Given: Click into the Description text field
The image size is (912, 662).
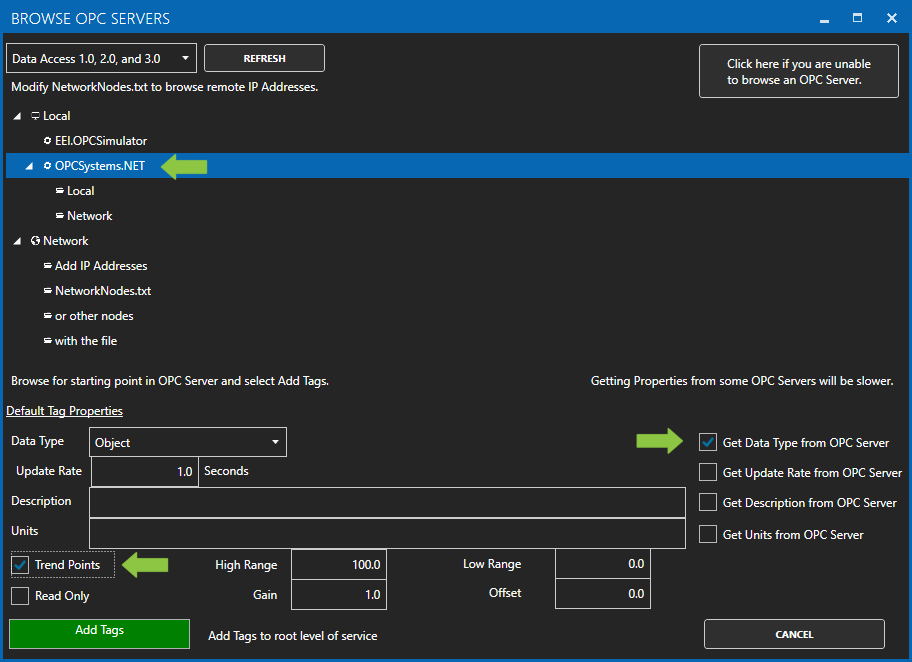Looking at the screenshot, I should [x=387, y=502].
